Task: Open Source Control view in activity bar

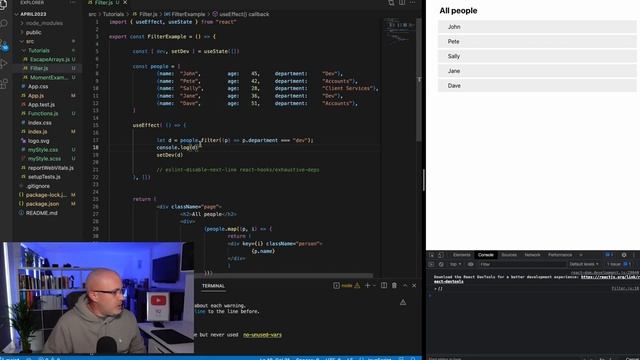Action: pyautogui.click(x=4, y=45)
